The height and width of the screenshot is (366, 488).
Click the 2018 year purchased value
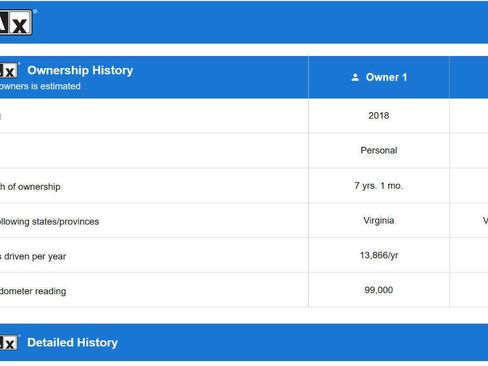[379, 116]
